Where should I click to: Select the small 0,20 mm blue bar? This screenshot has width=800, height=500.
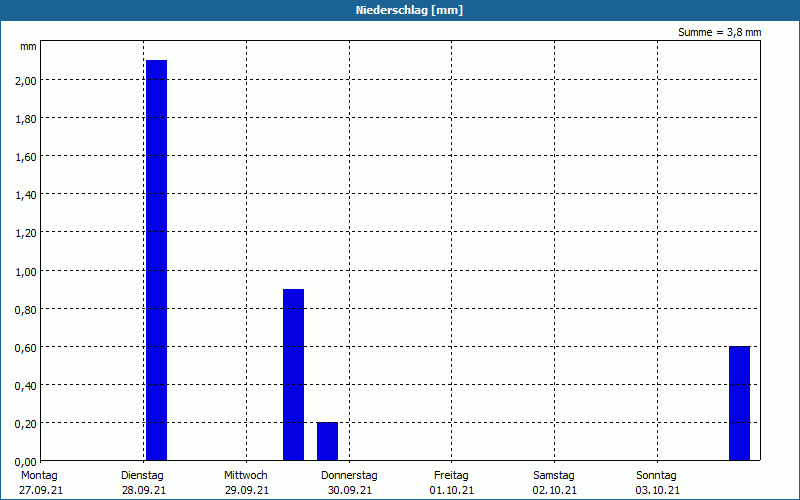[x=327, y=441]
